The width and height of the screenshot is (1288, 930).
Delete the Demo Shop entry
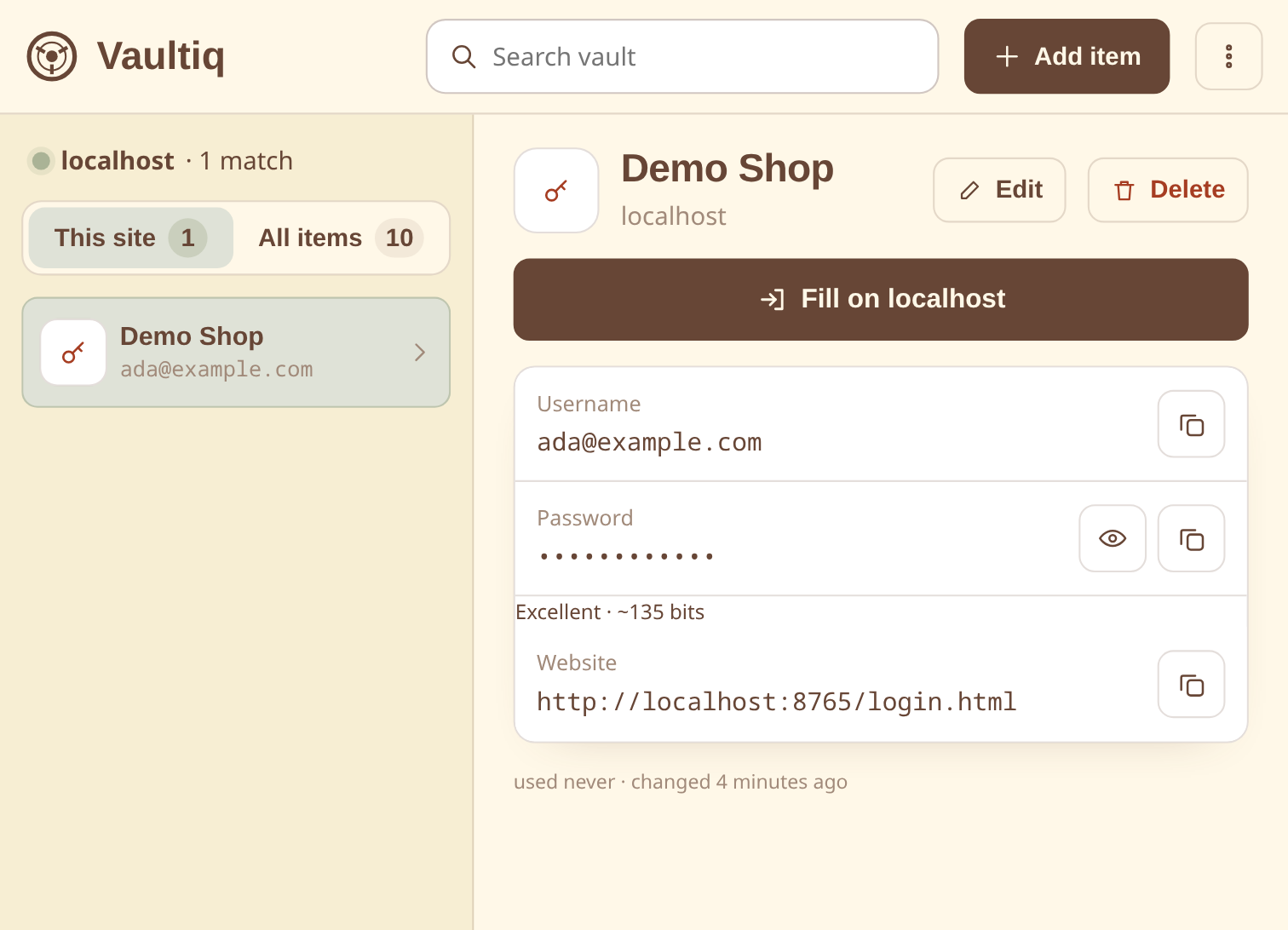1168,190
